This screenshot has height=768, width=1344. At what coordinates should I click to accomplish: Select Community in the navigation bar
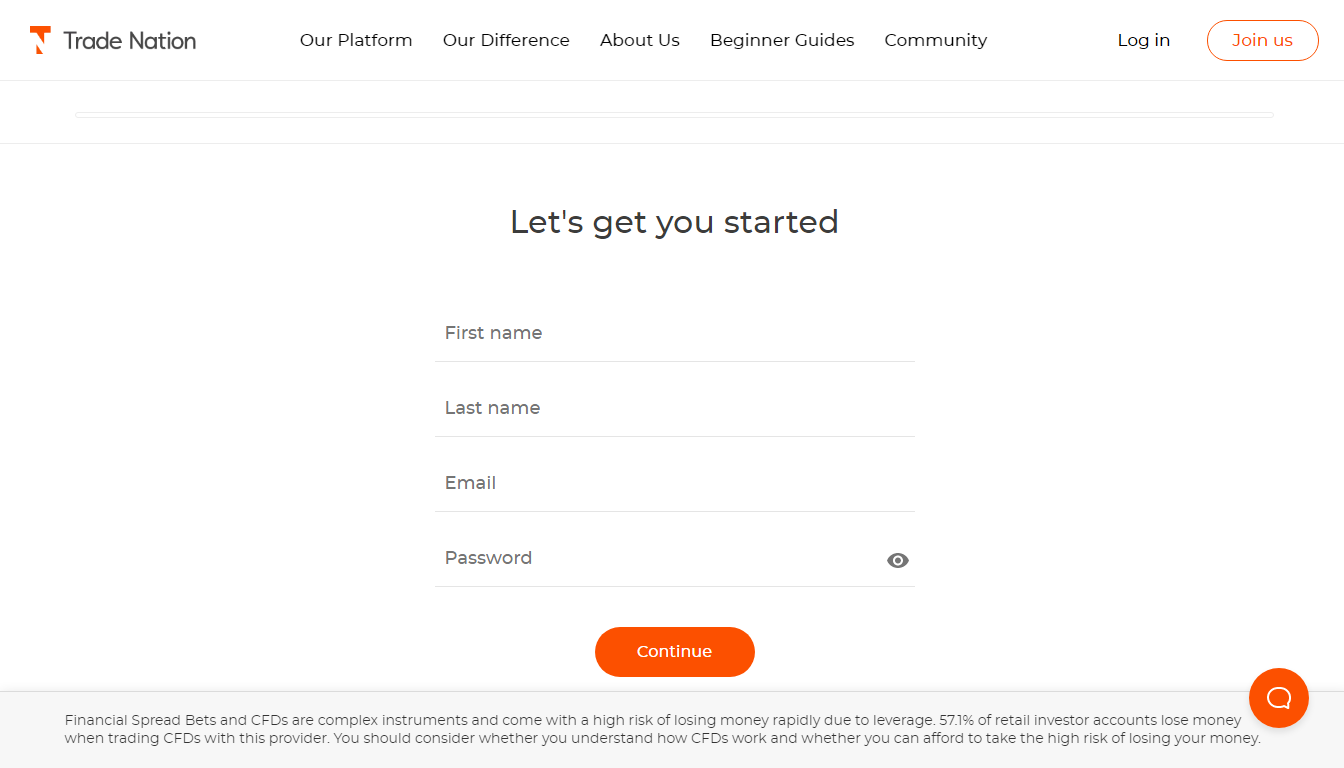(935, 41)
